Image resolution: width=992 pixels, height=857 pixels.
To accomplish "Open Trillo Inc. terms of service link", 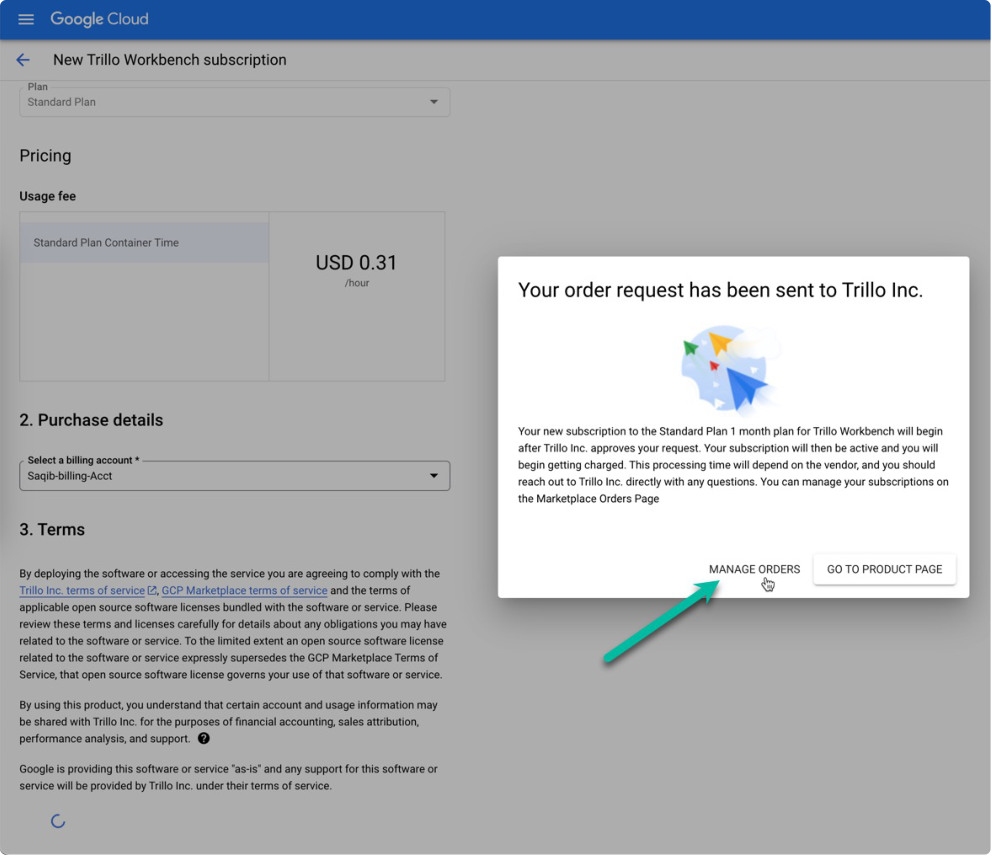I will 82,590.
